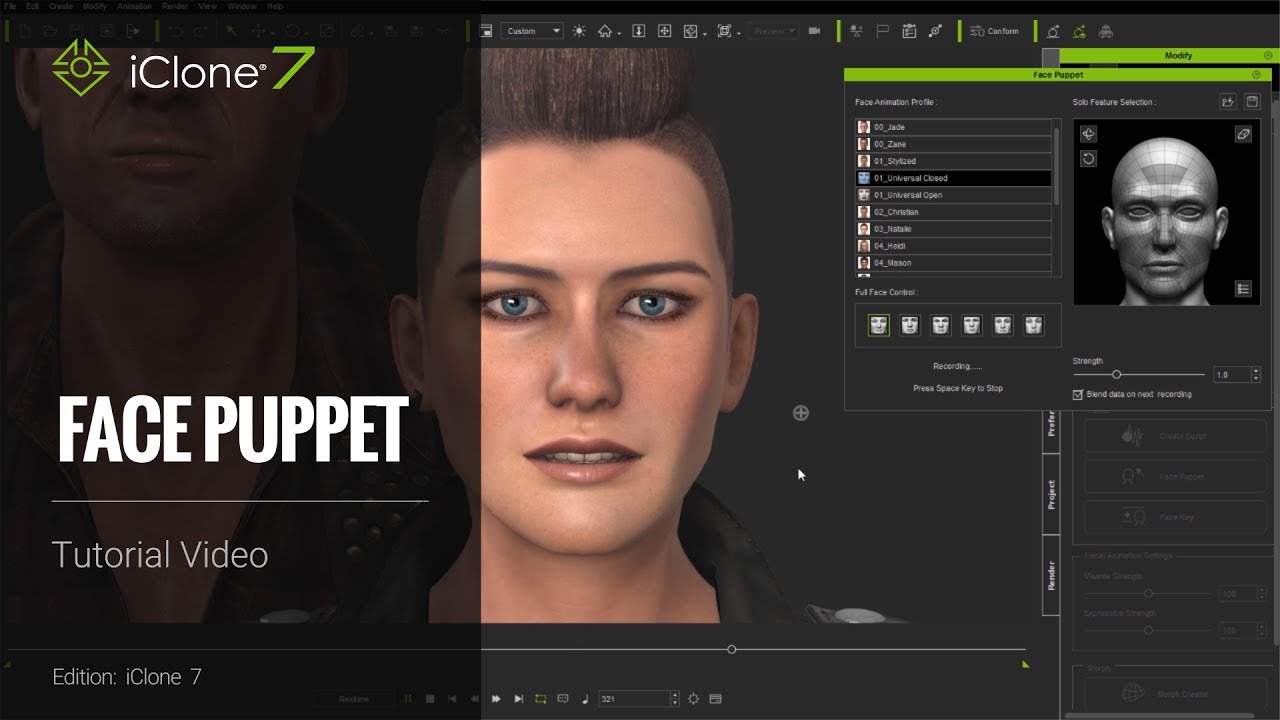Open playback settings gear icon
The image size is (1280, 720).
point(693,699)
